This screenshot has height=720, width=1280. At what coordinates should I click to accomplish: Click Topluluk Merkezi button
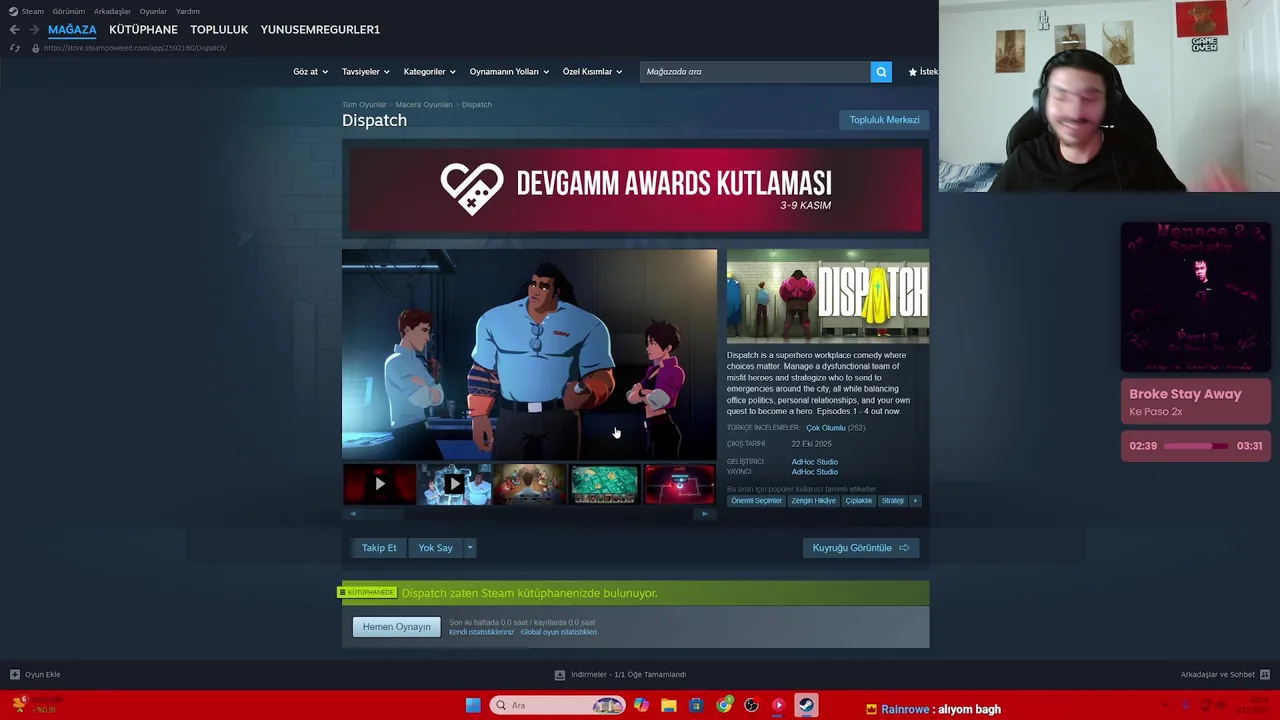(x=884, y=120)
